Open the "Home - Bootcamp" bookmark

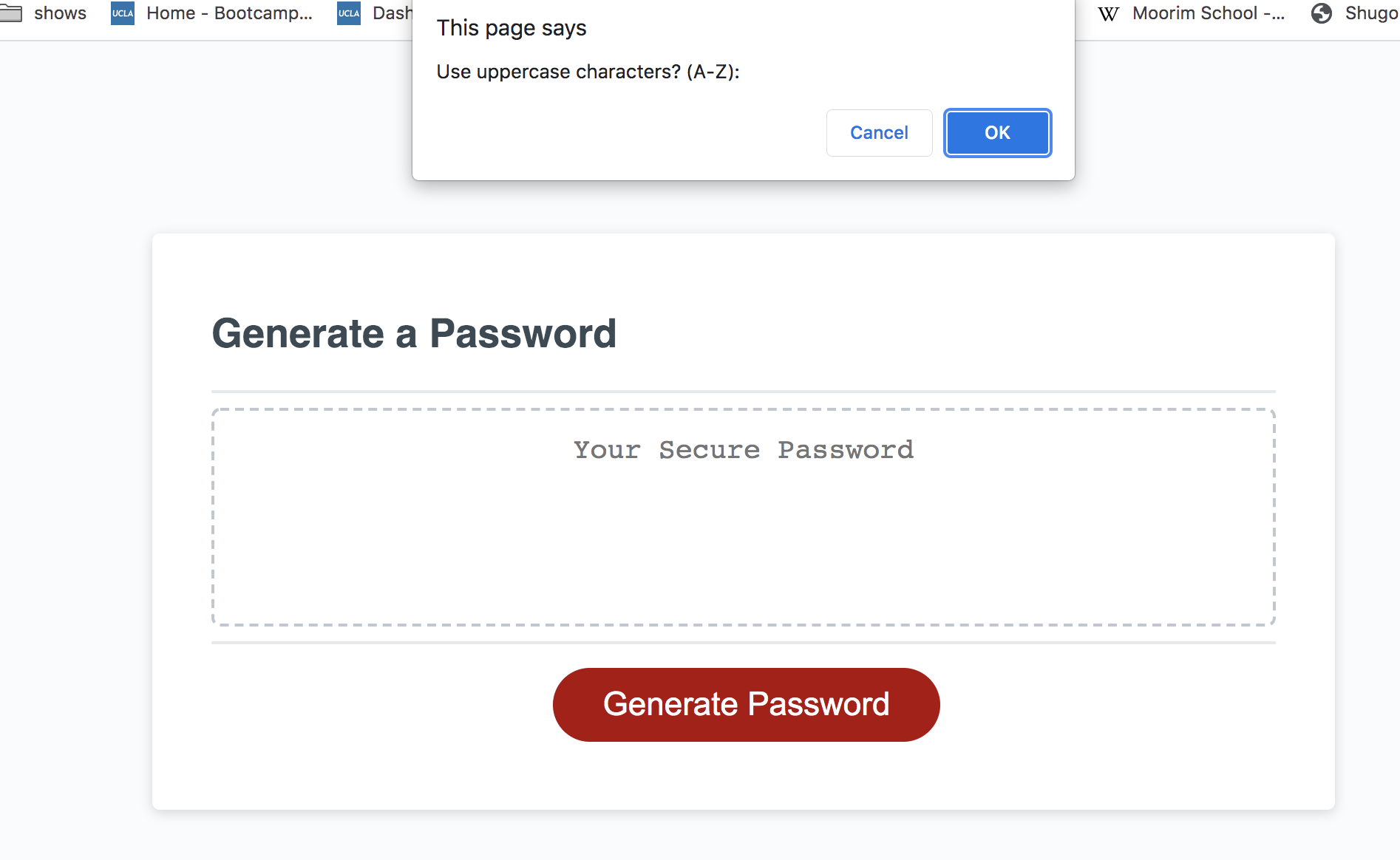tap(228, 13)
